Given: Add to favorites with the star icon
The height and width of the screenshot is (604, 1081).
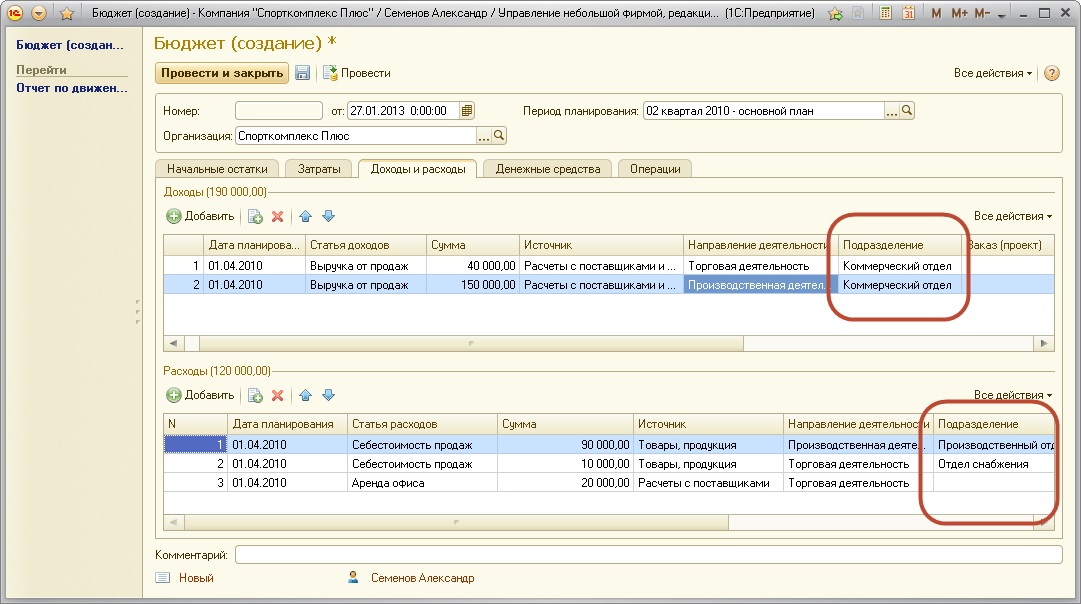Looking at the screenshot, I should pyautogui.click(x=67, y=14).
